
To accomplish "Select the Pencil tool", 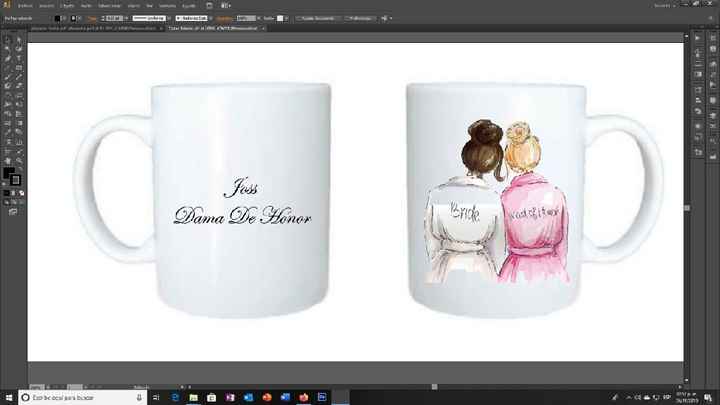I will click(19, 77).
